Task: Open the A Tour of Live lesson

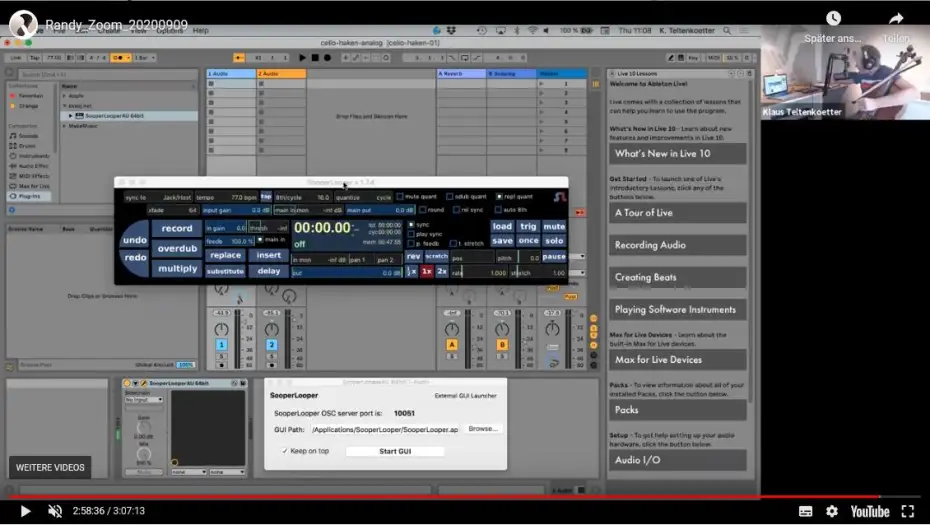Action: pyautogui.click(x=677, y=212)
